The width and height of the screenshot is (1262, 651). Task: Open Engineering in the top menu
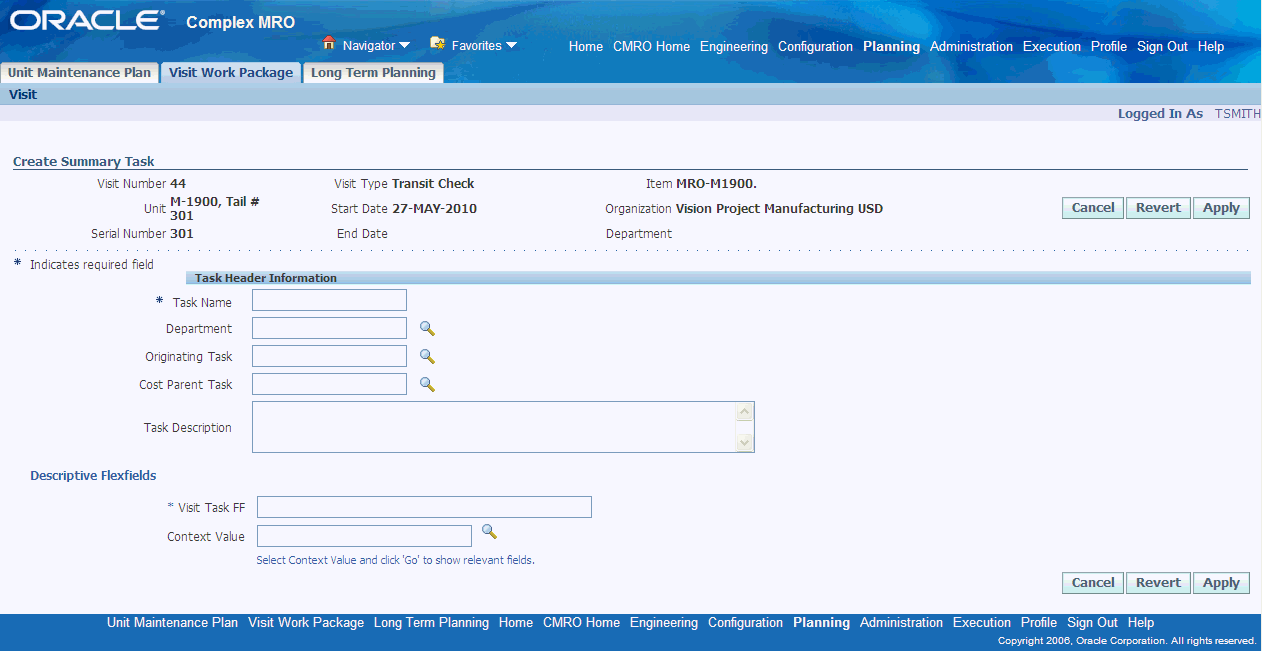click(x=734, y=47)
